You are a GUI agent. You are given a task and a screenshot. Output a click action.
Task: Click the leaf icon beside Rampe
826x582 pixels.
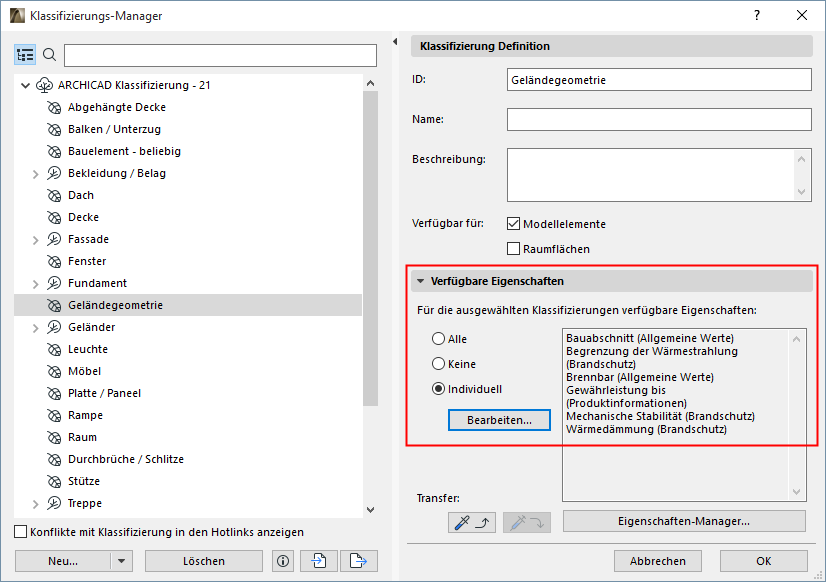pos(54,416)
